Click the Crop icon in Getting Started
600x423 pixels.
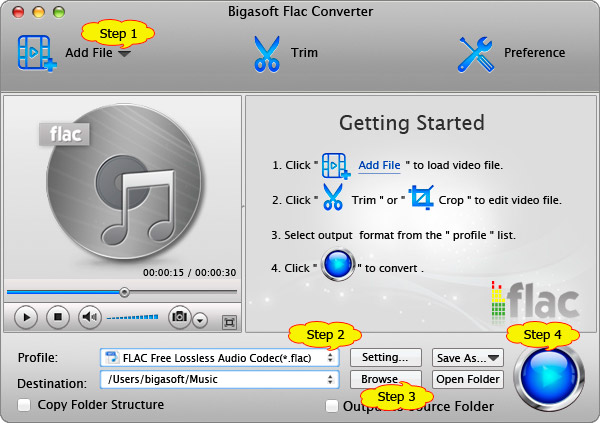coord(421,197)
